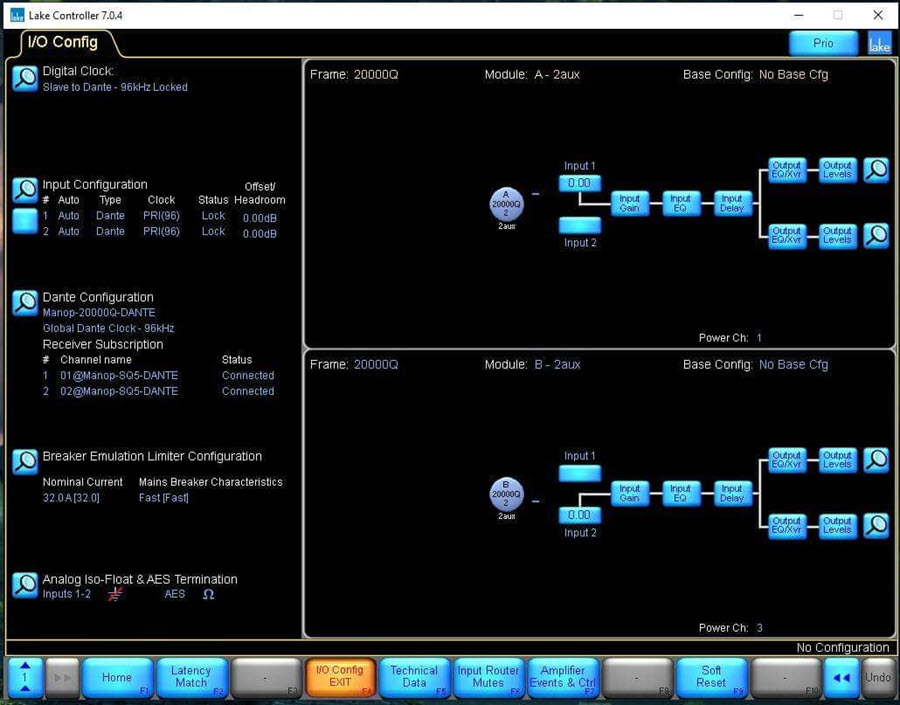Screen dimensions: 900x705
Task: Click the blue button beside input row 1
Action: click(25, 222)
